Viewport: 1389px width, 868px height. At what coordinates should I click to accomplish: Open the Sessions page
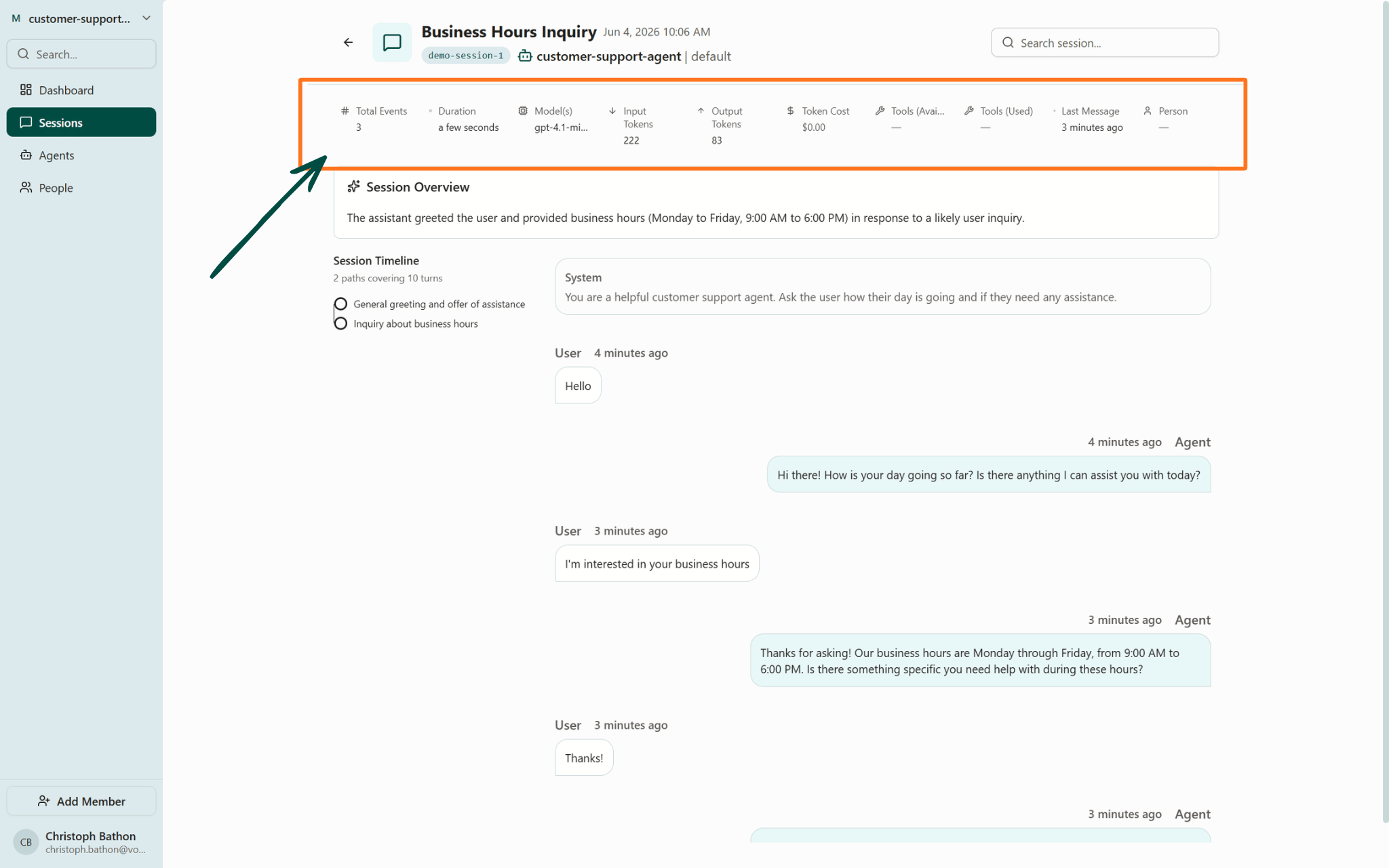(x=81, y=122)
